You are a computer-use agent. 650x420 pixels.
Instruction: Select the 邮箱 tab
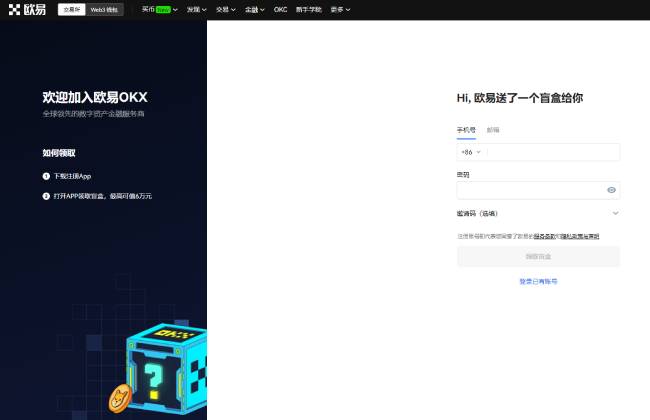493,130
